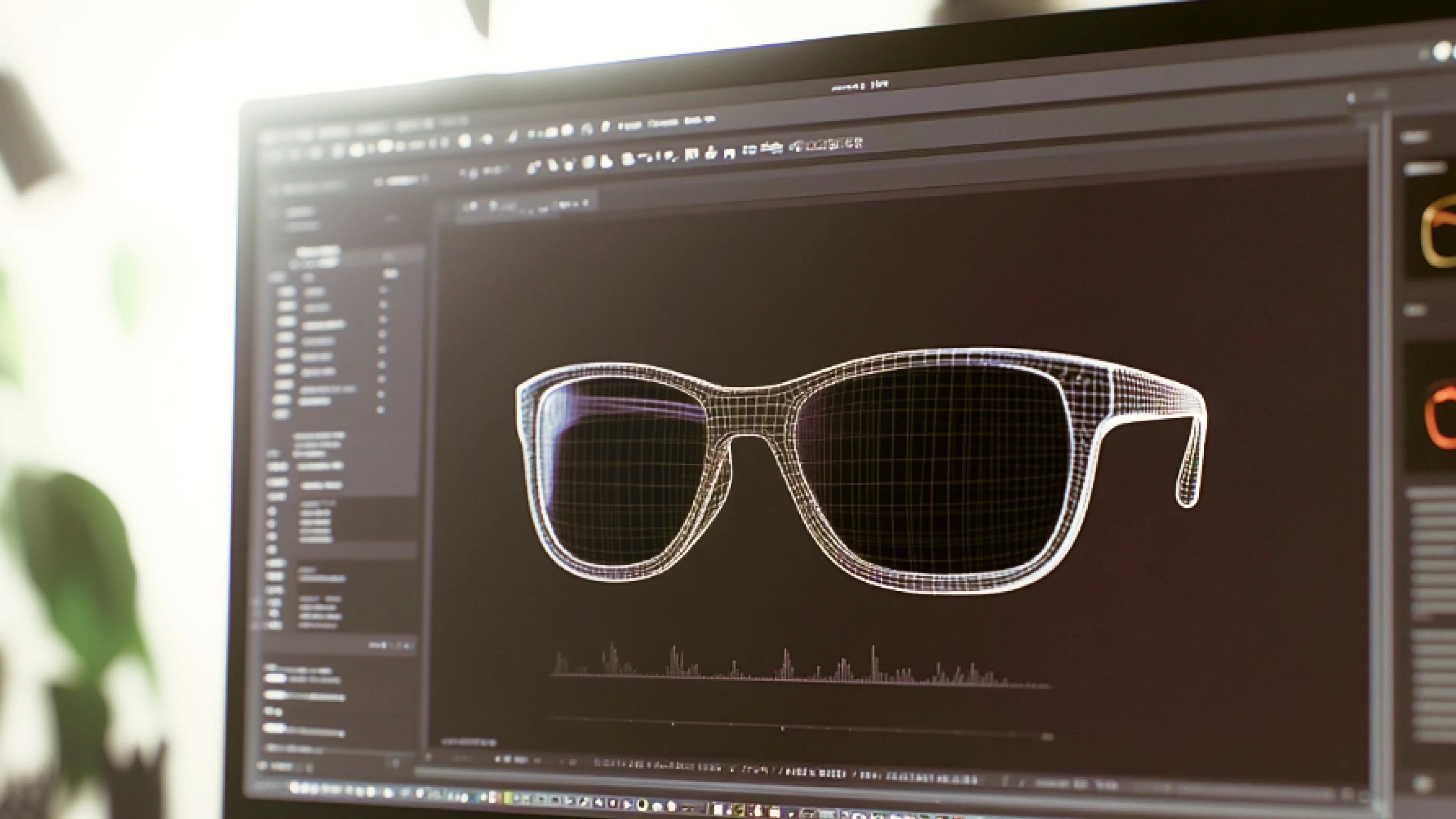This screenshot has height=819, width=1456.
Task: Click the large round icon in upper toolbar row
Action: click(464, 140)
